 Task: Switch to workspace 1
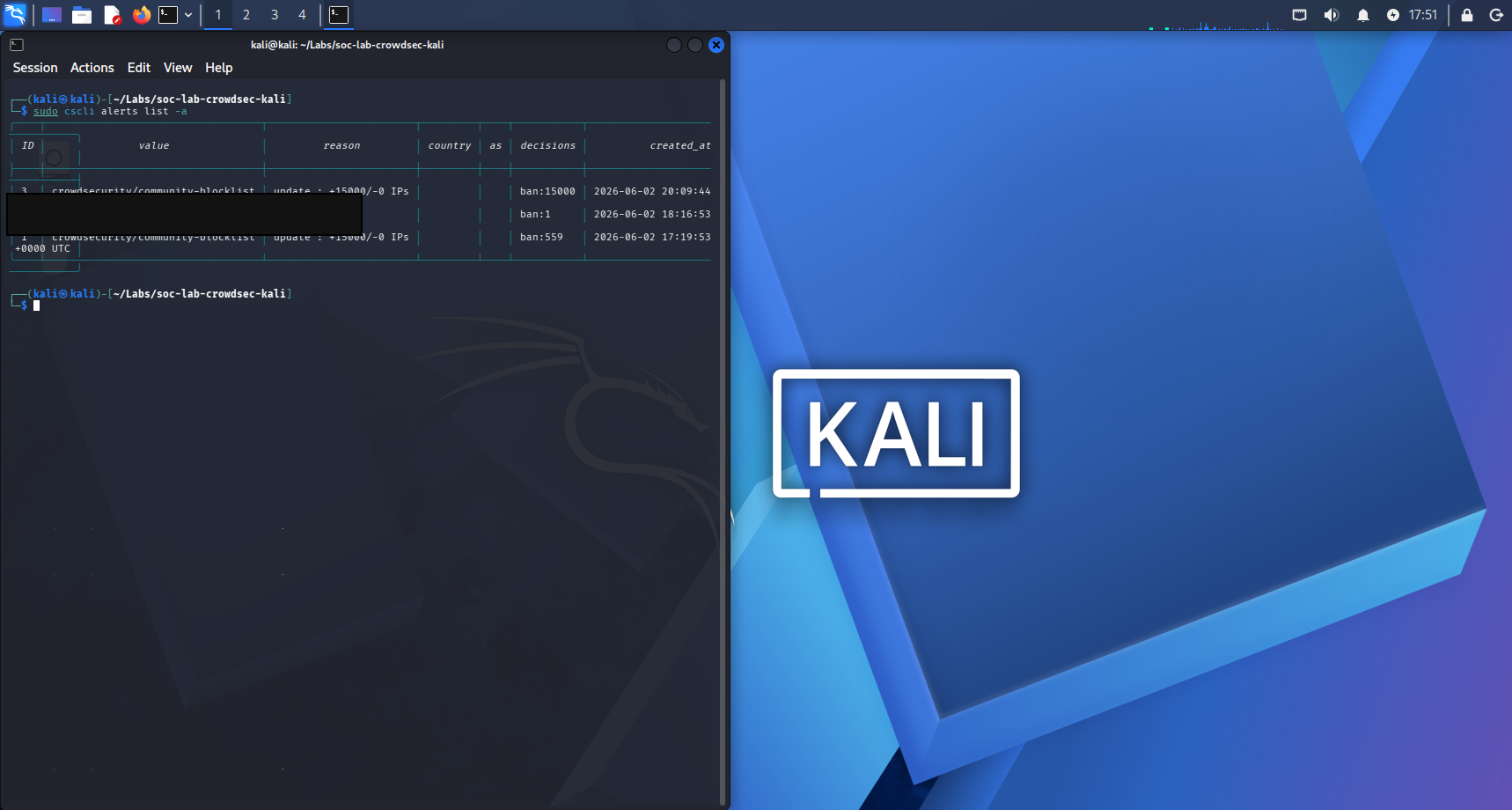tap(218, 15)
